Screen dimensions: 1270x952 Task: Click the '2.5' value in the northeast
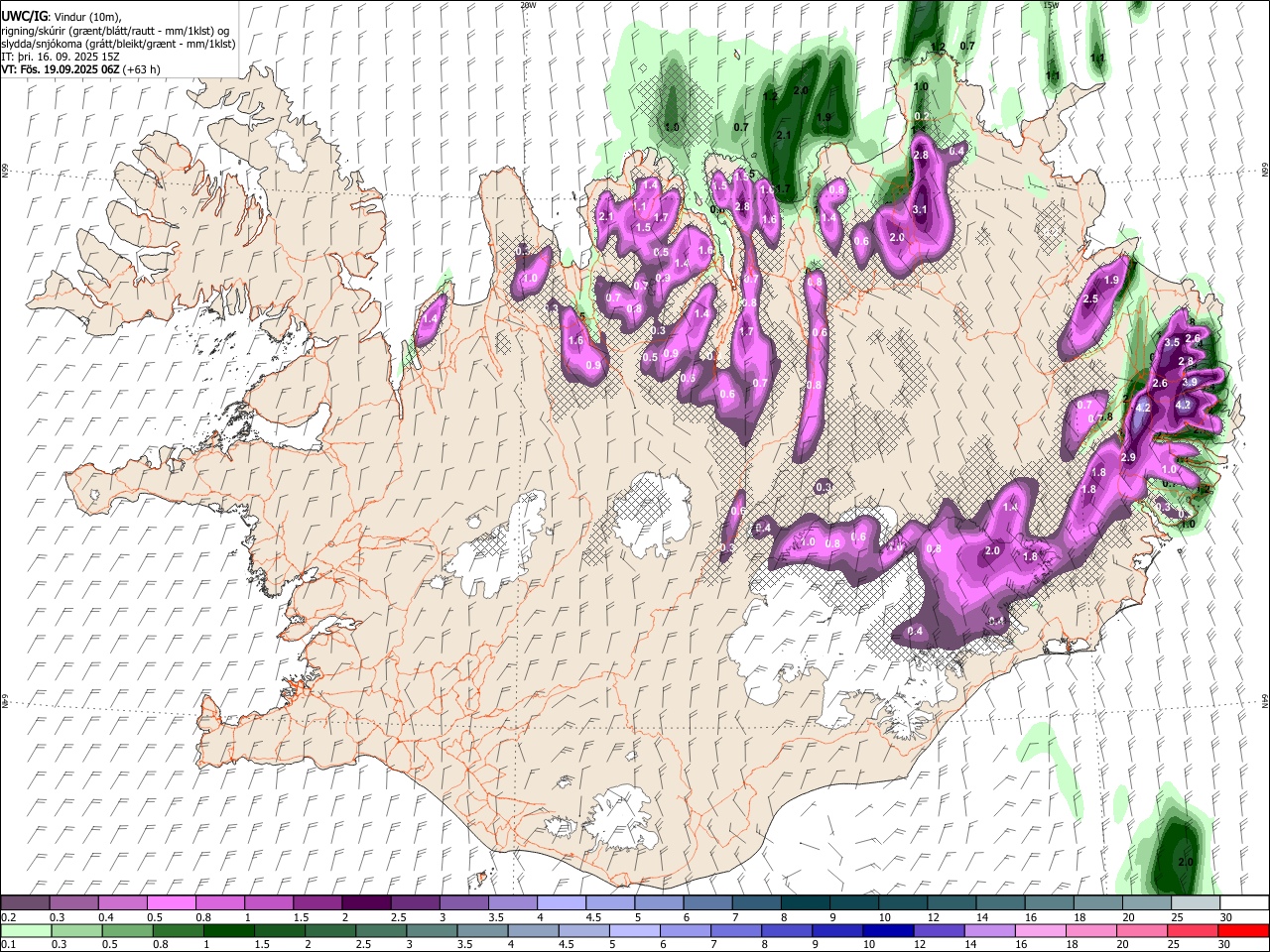(1090, 298)
